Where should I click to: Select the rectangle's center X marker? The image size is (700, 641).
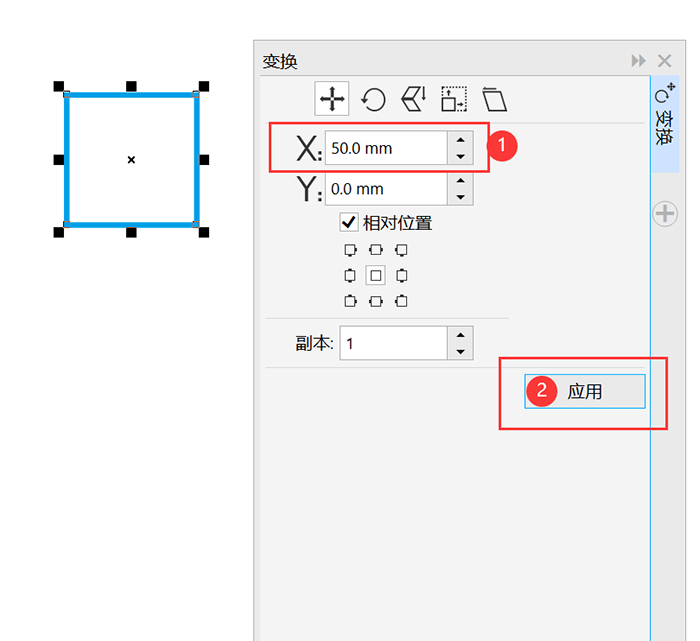point(131,159)
